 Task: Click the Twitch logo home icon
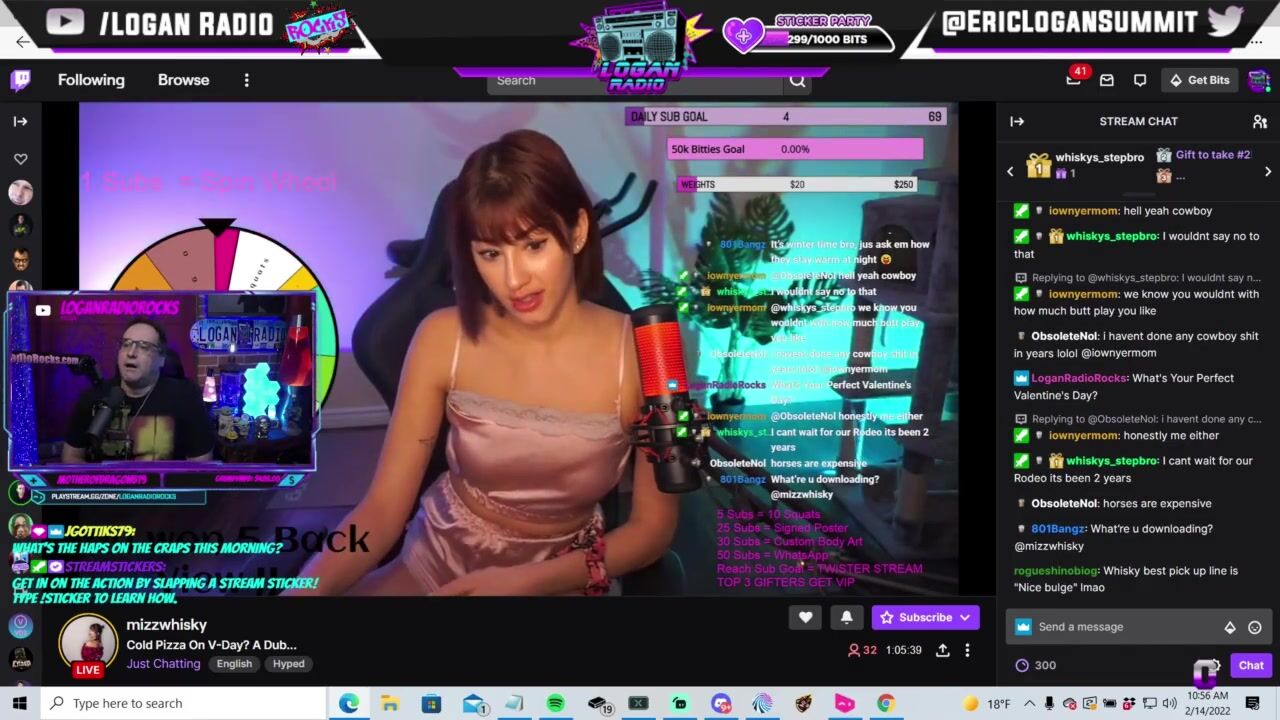pos(20,80)
